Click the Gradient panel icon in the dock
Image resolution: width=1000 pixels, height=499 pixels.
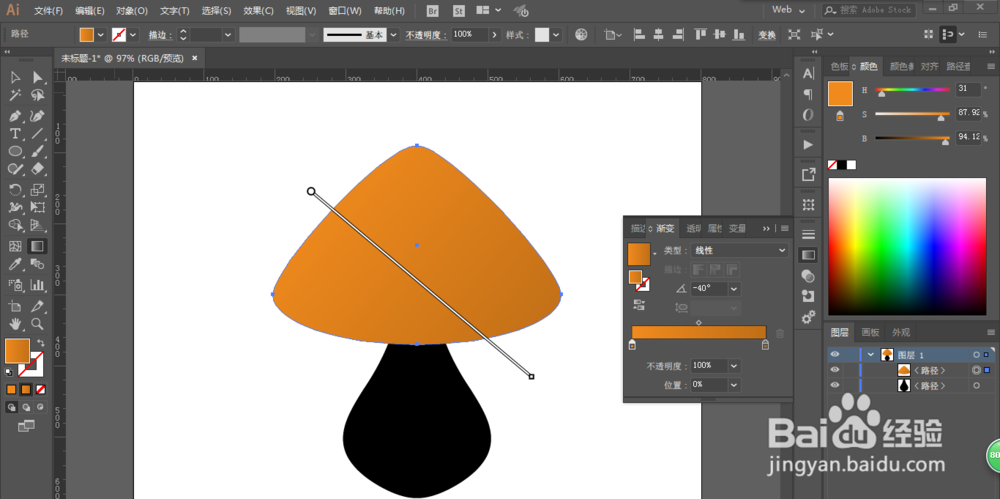808,255
